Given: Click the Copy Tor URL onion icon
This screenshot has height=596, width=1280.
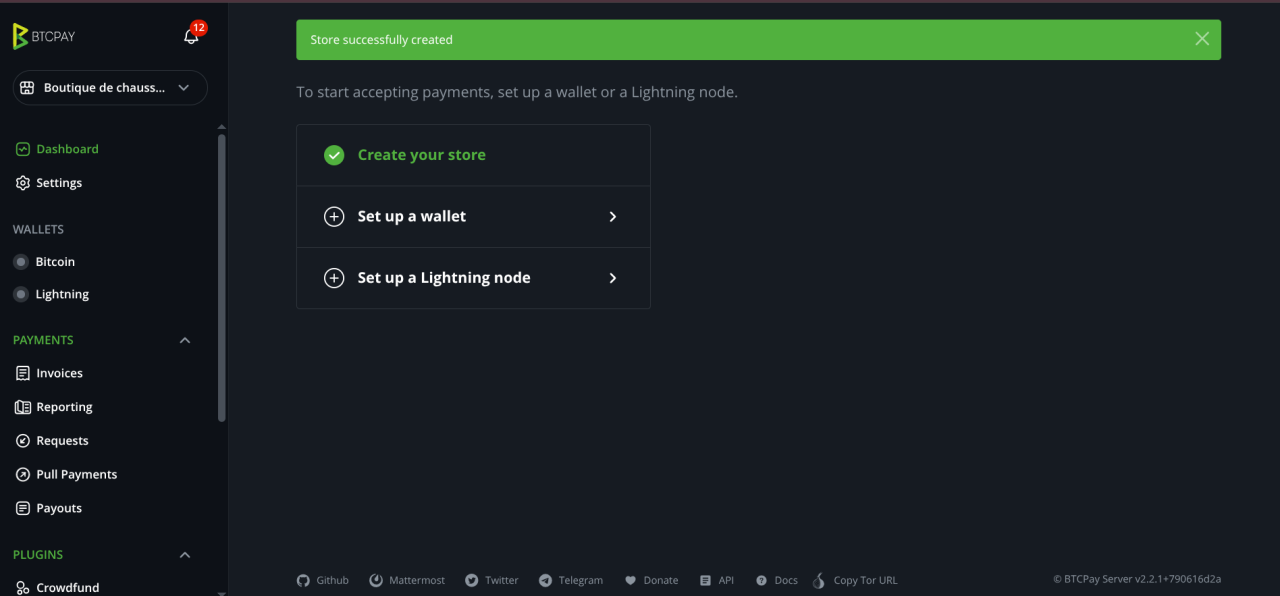Looking at the screenshot, I should 819,580.
